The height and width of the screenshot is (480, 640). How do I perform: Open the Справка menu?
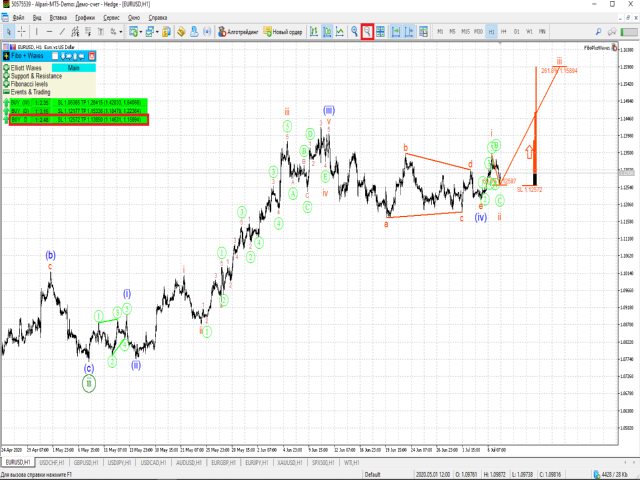coord(158,18)
